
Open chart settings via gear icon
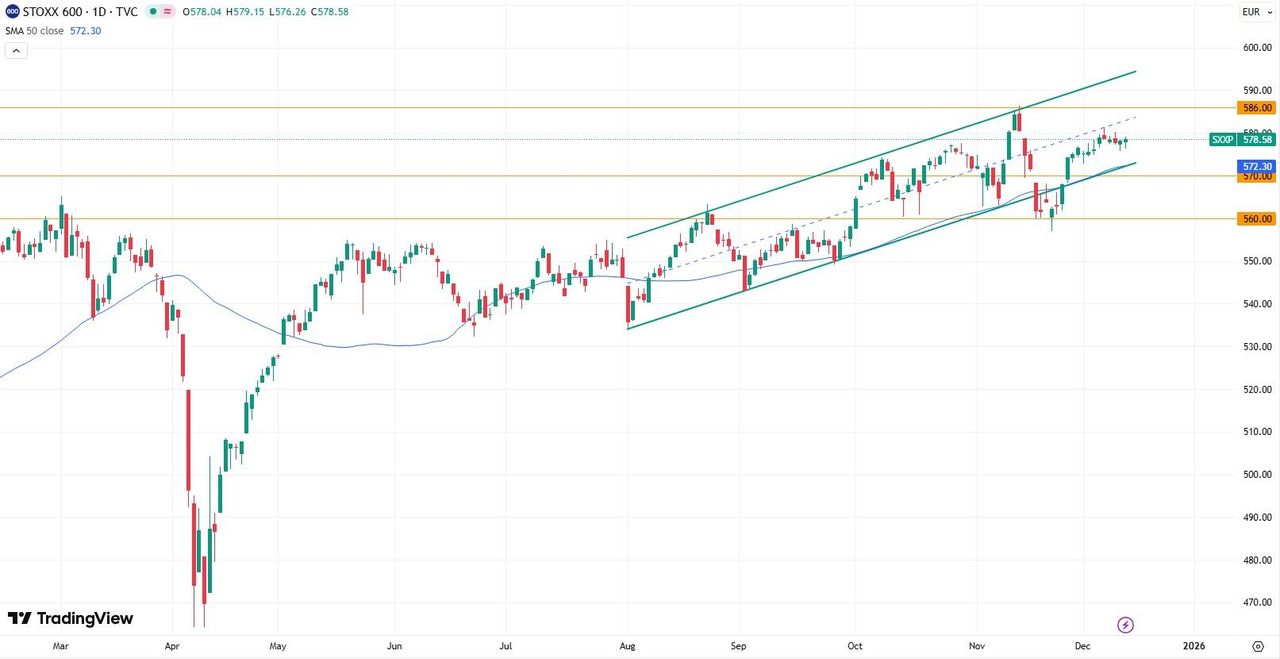(x=1257, y=646)
